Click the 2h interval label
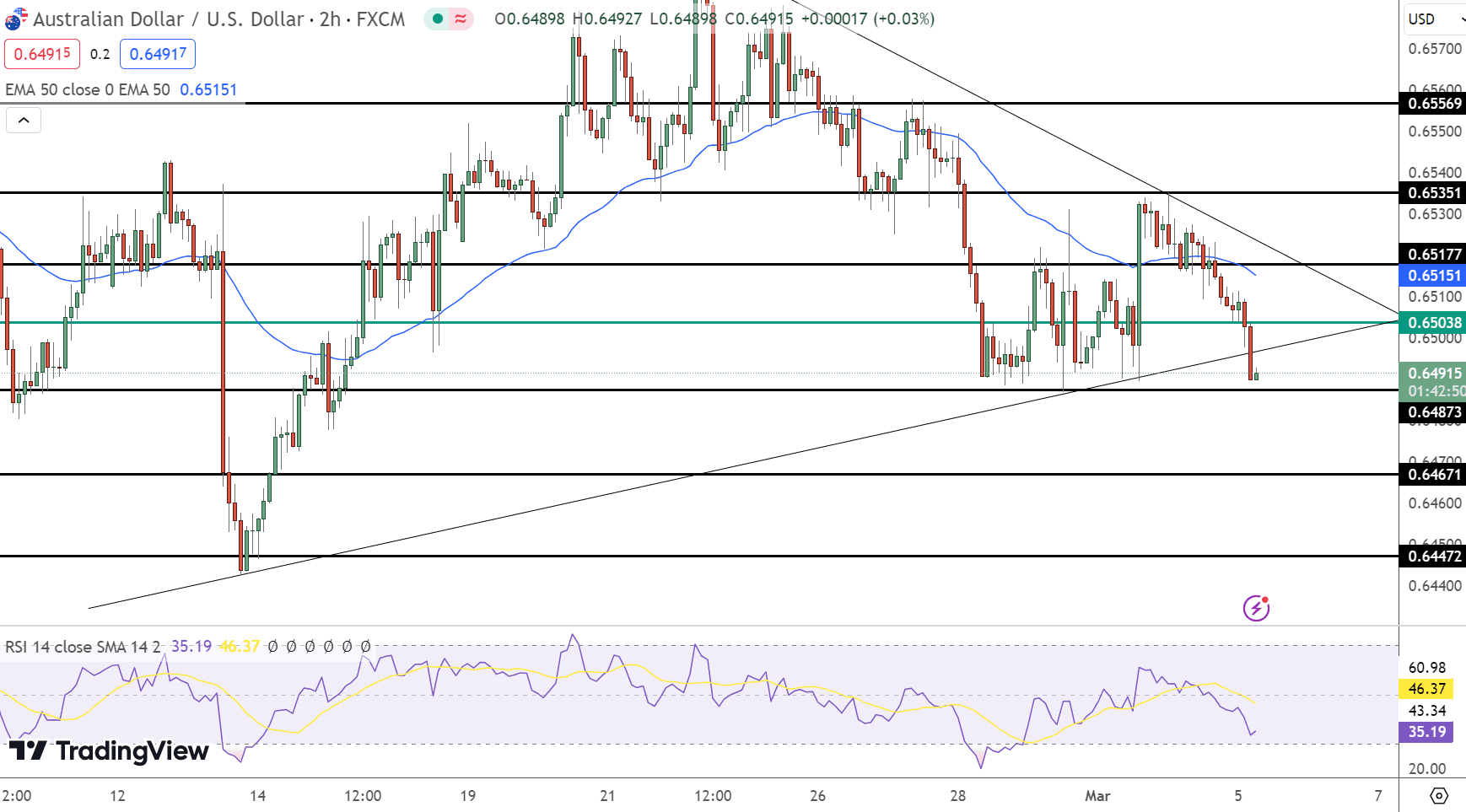 click(330, 19)
